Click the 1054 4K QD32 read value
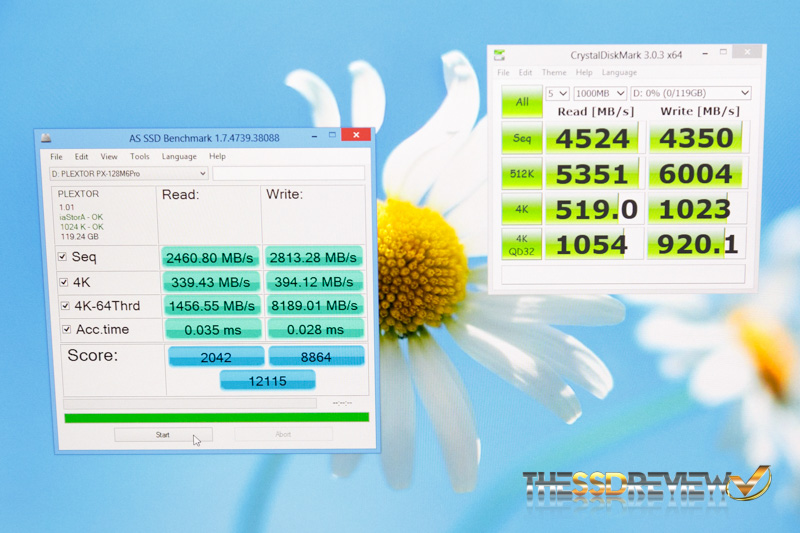 (592, 244)
